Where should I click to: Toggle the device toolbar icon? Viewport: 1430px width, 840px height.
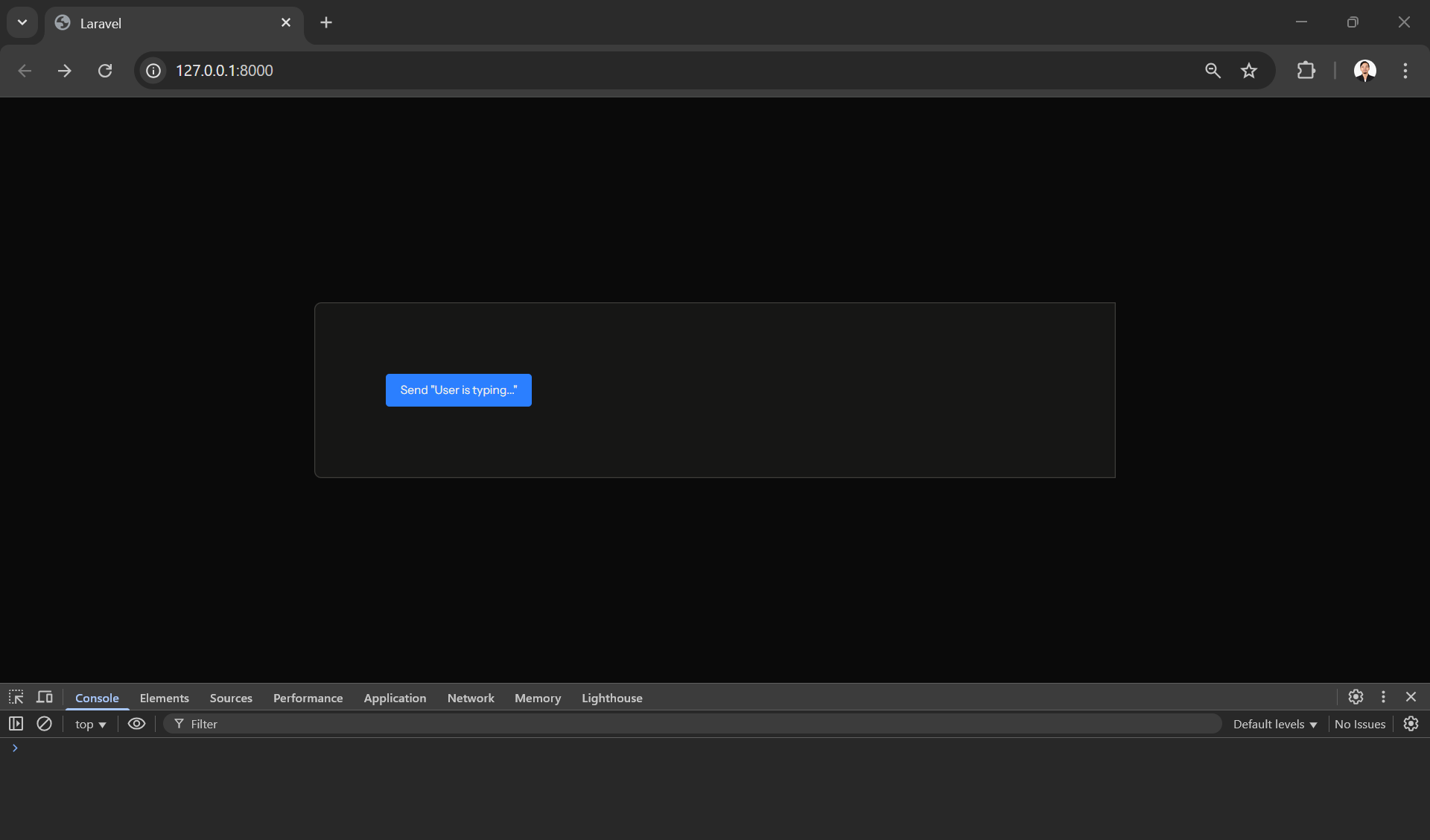(x=45, y=697)
